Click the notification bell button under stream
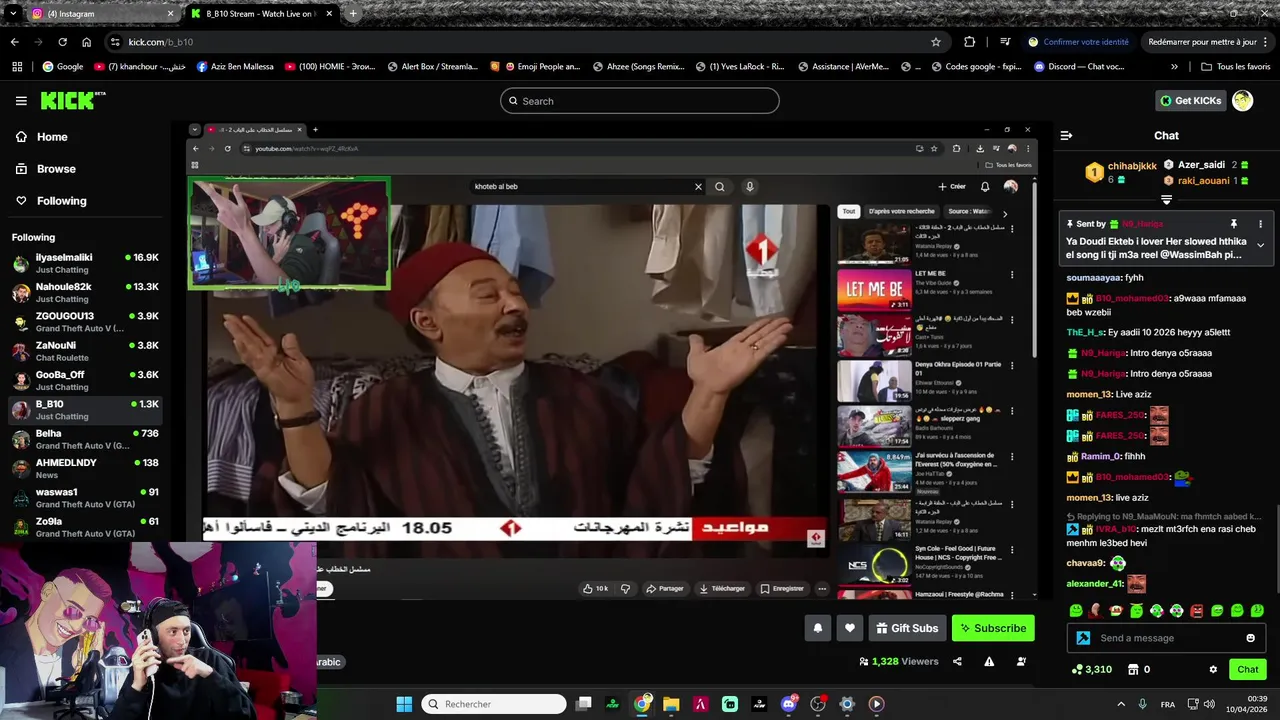This screenshot has height=720, width=1280. pyautogui.click(x=818, y=628)
